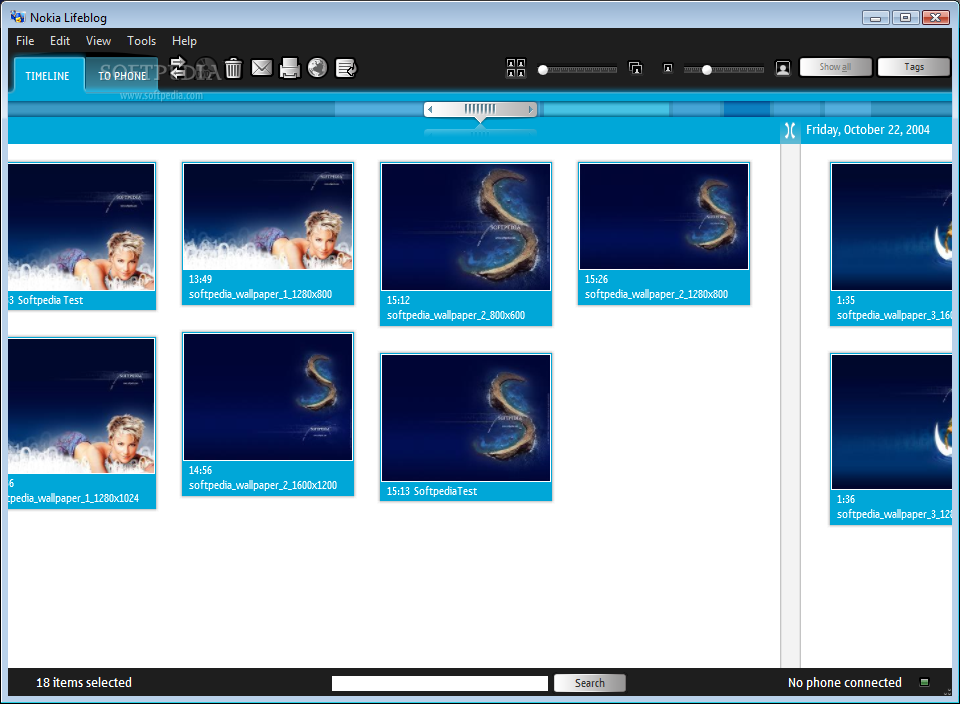960x704 pixels.
Task: Click the Friday, October 22, 2004 date header
Action: pos(868,130)
